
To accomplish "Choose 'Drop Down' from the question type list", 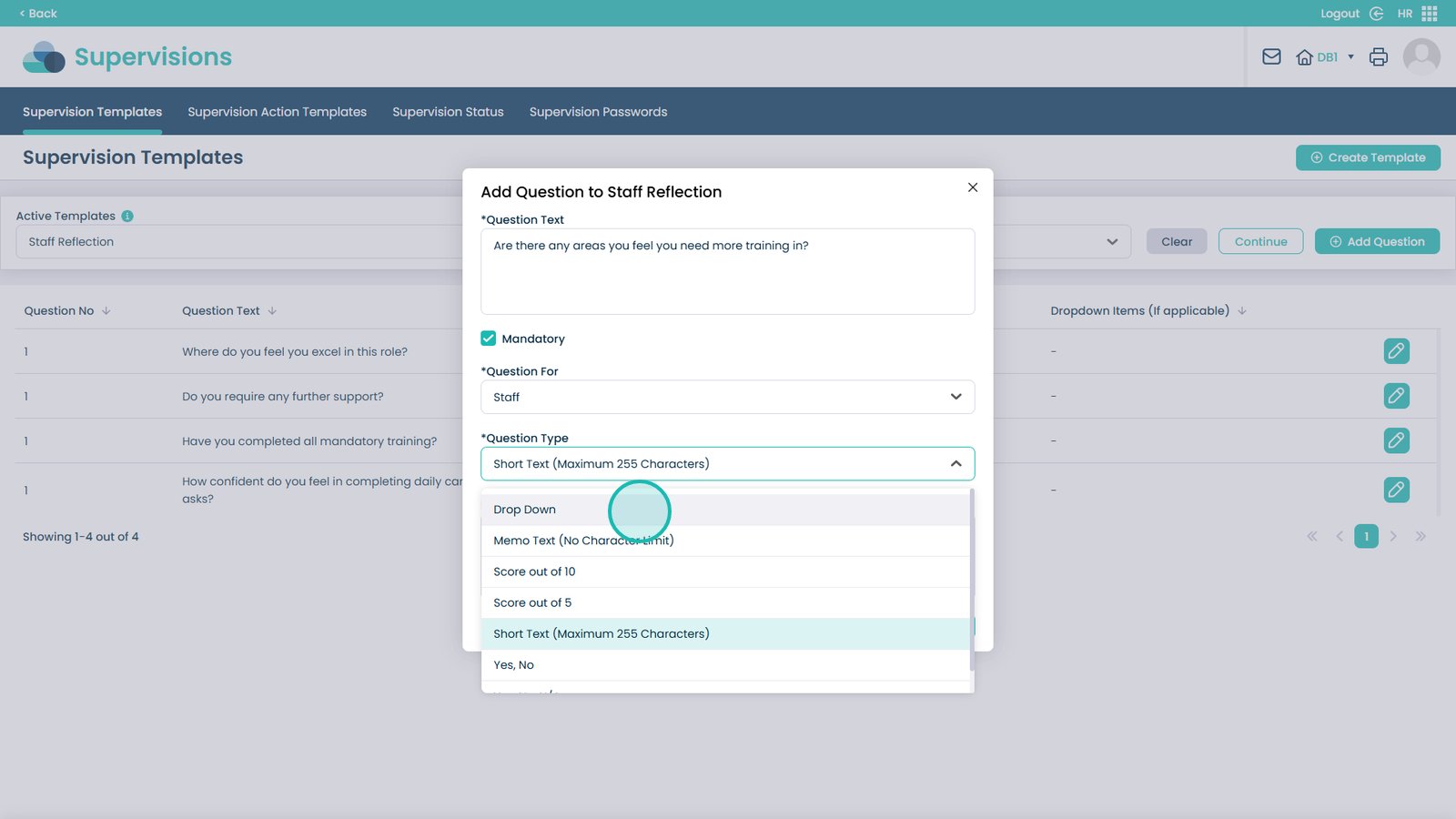I will coord(525,510).
